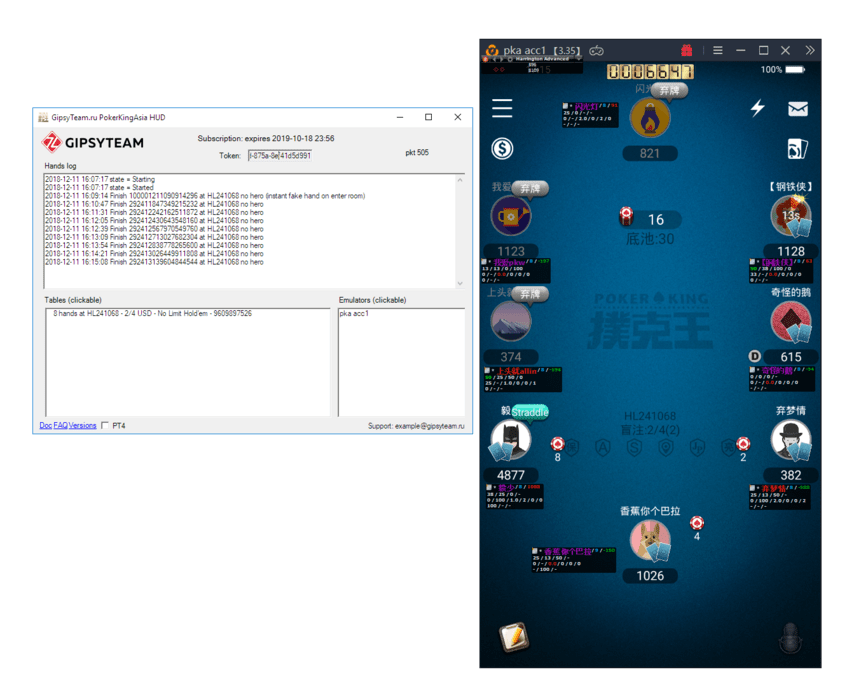Tap the shield icon marked S

pyautogui.click(x=634, y=448)
